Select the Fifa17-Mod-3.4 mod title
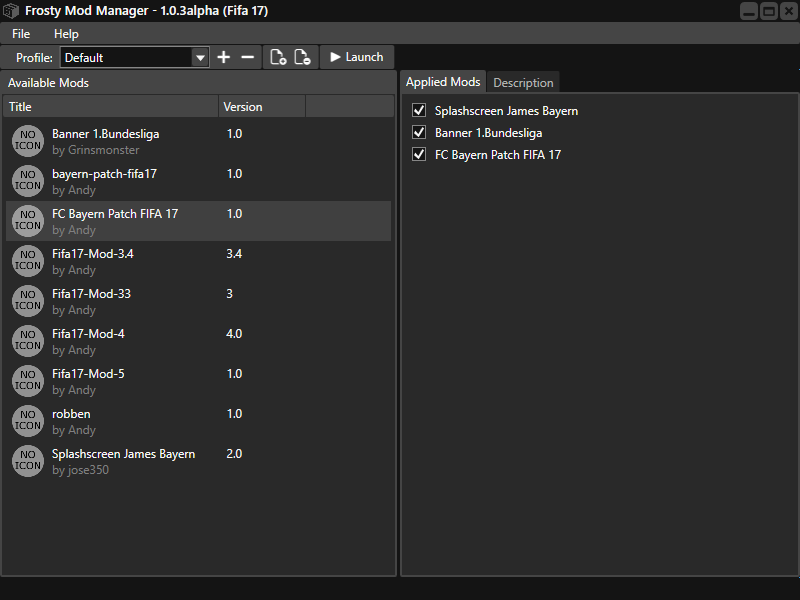The image size is (800, 600). pyautogui.click(x=93, y=254)
